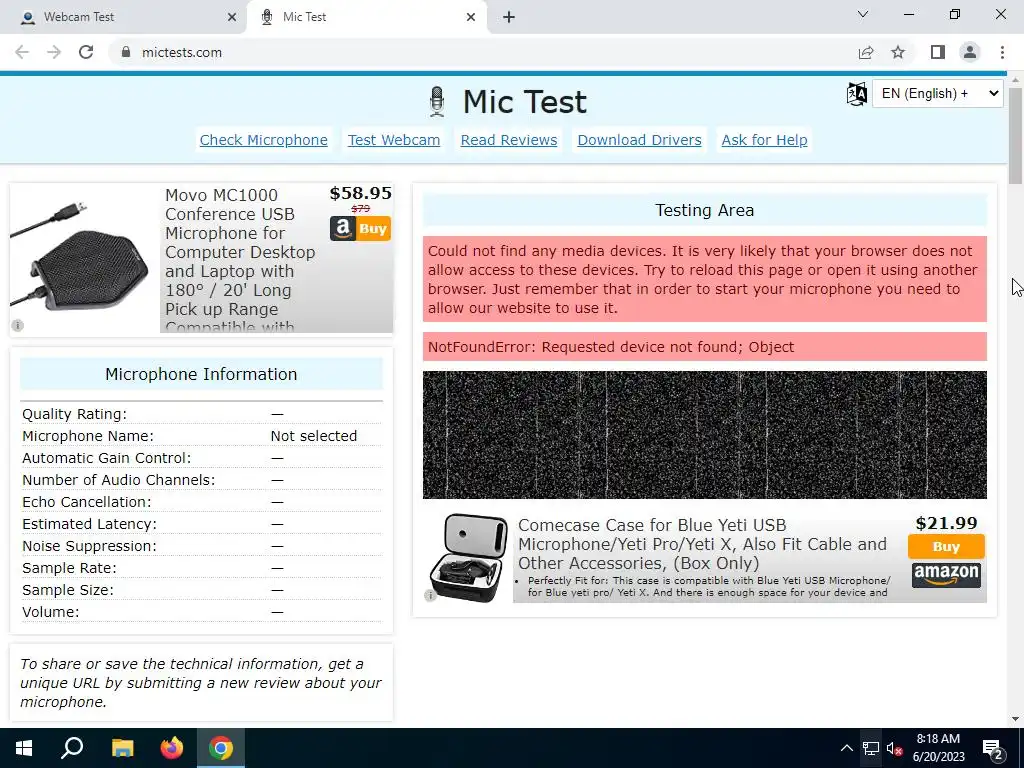
Task: Open the Download Drivers link
Action: (x=639, y=140)
